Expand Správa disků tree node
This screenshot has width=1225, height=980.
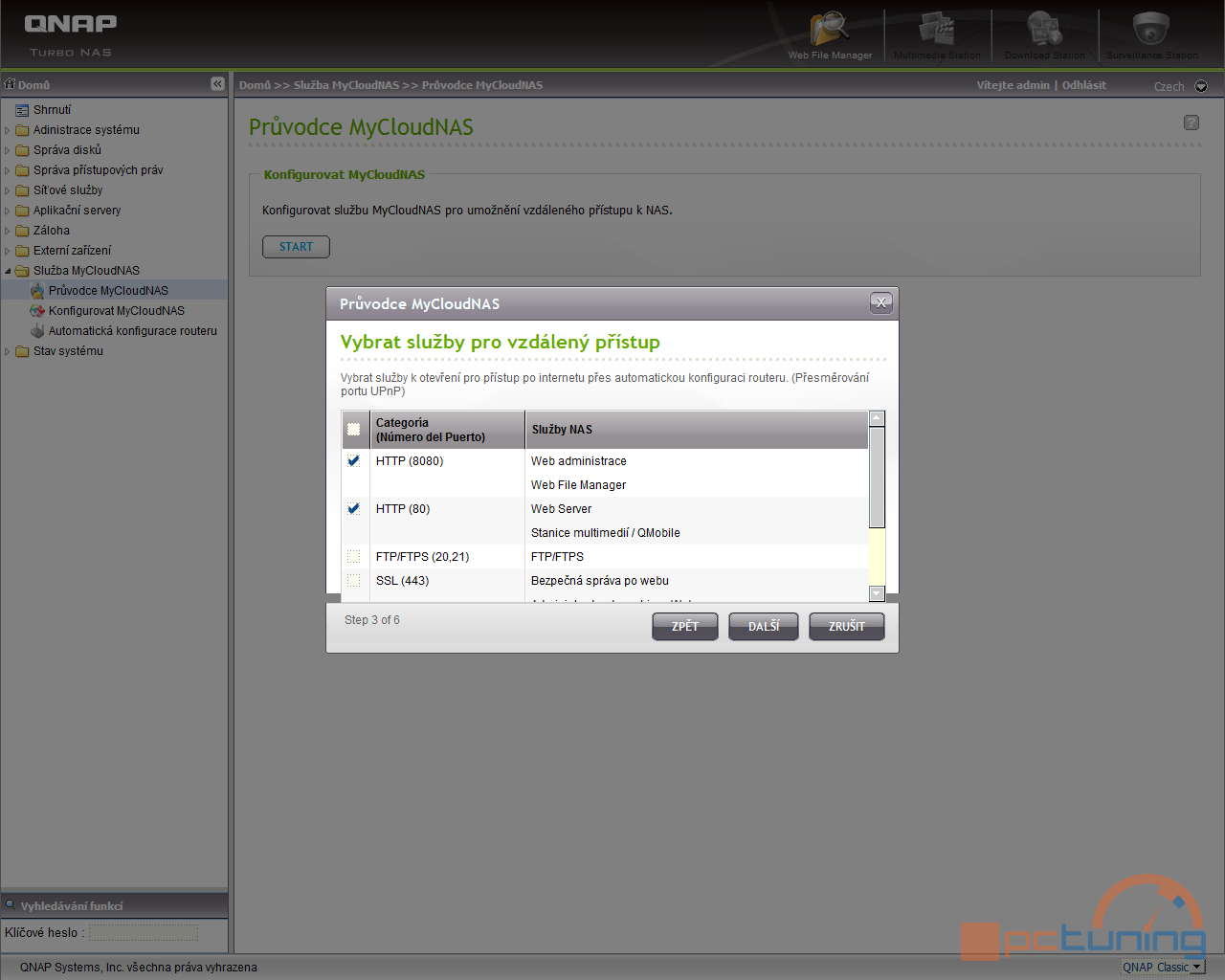(8, 150)
